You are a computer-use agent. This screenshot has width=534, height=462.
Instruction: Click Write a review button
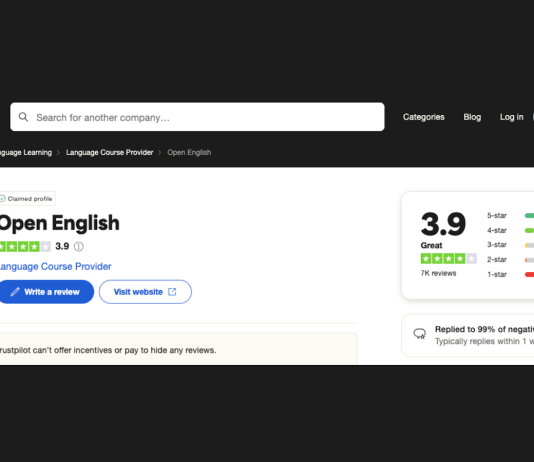[x=46, y=292]
